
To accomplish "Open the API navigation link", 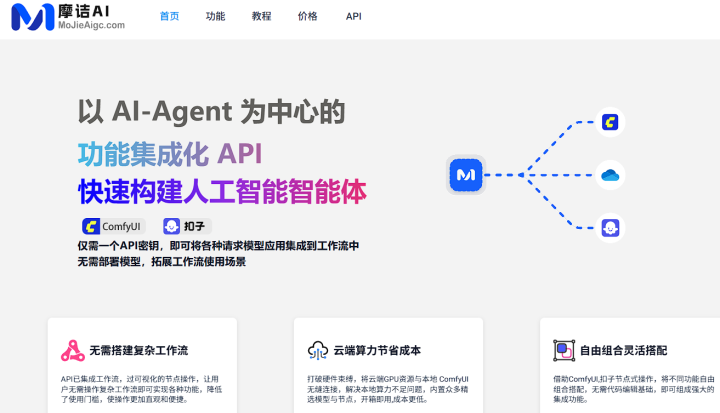I will 354,17.
